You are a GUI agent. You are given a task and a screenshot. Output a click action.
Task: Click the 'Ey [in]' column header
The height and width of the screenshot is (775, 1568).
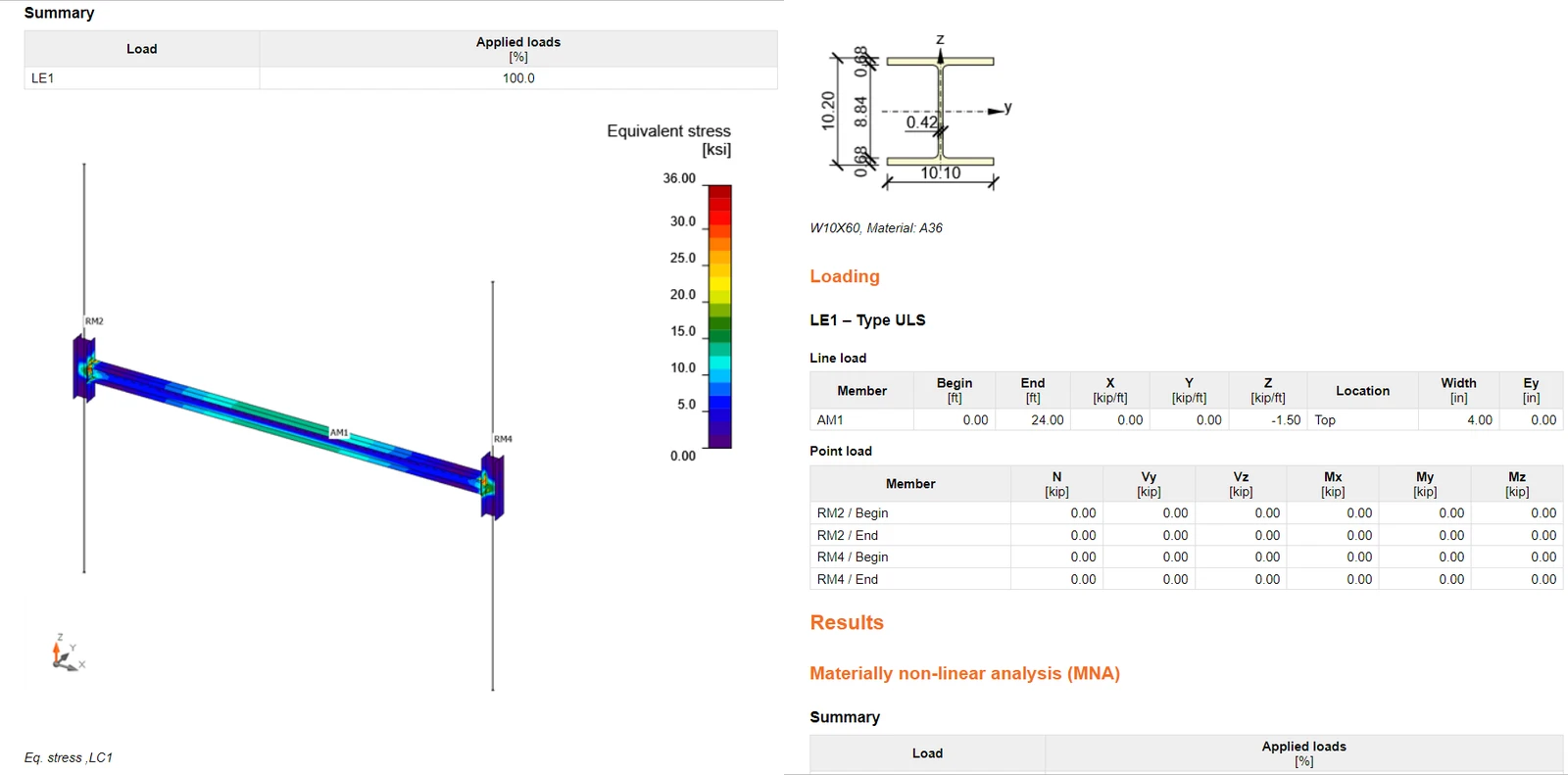(1531, 390)
